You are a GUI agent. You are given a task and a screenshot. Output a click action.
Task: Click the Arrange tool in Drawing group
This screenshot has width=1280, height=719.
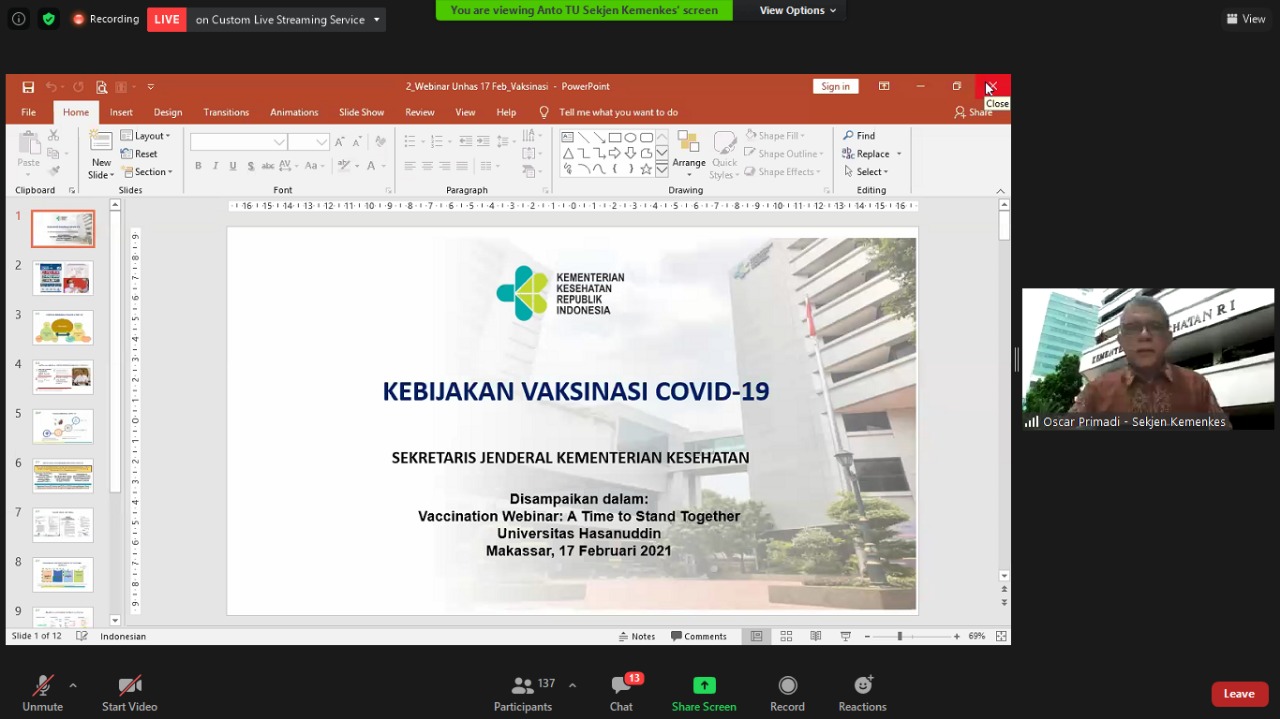pos(688,152)
